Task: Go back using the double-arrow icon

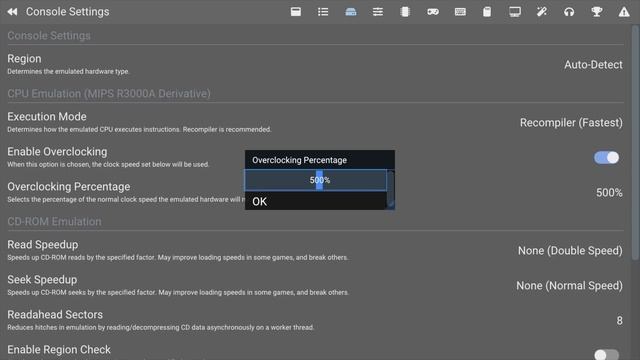Action: (x=12, y=12)
